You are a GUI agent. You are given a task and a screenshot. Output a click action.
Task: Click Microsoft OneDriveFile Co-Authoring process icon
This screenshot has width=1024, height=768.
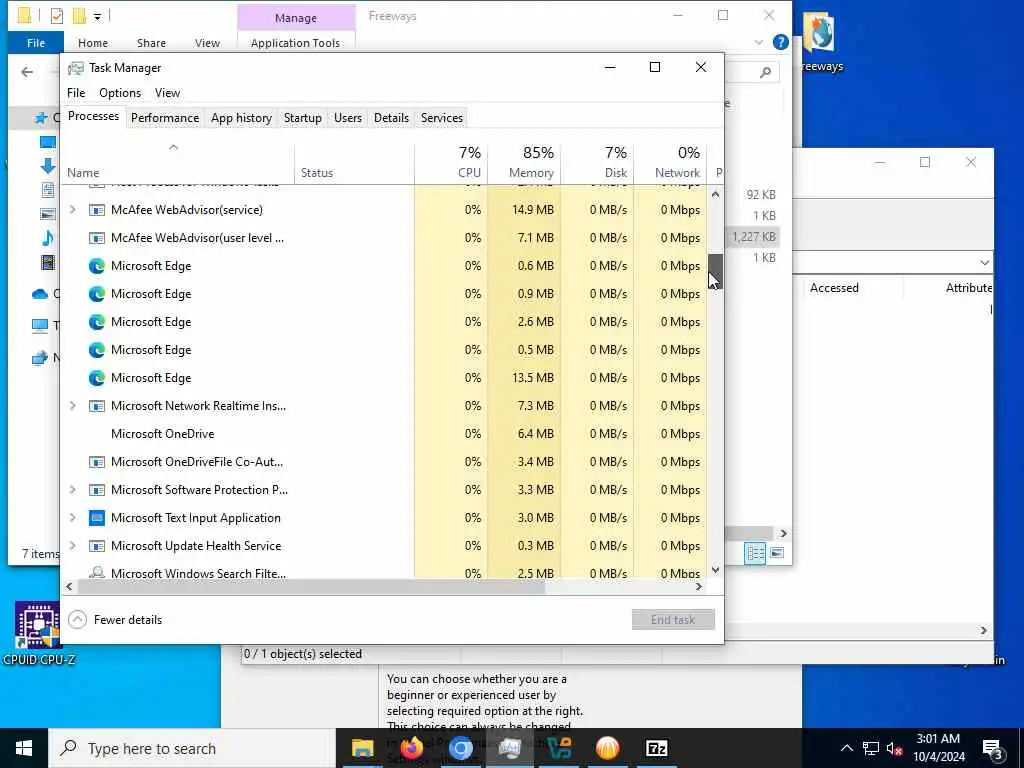click(x=97, y=462)
